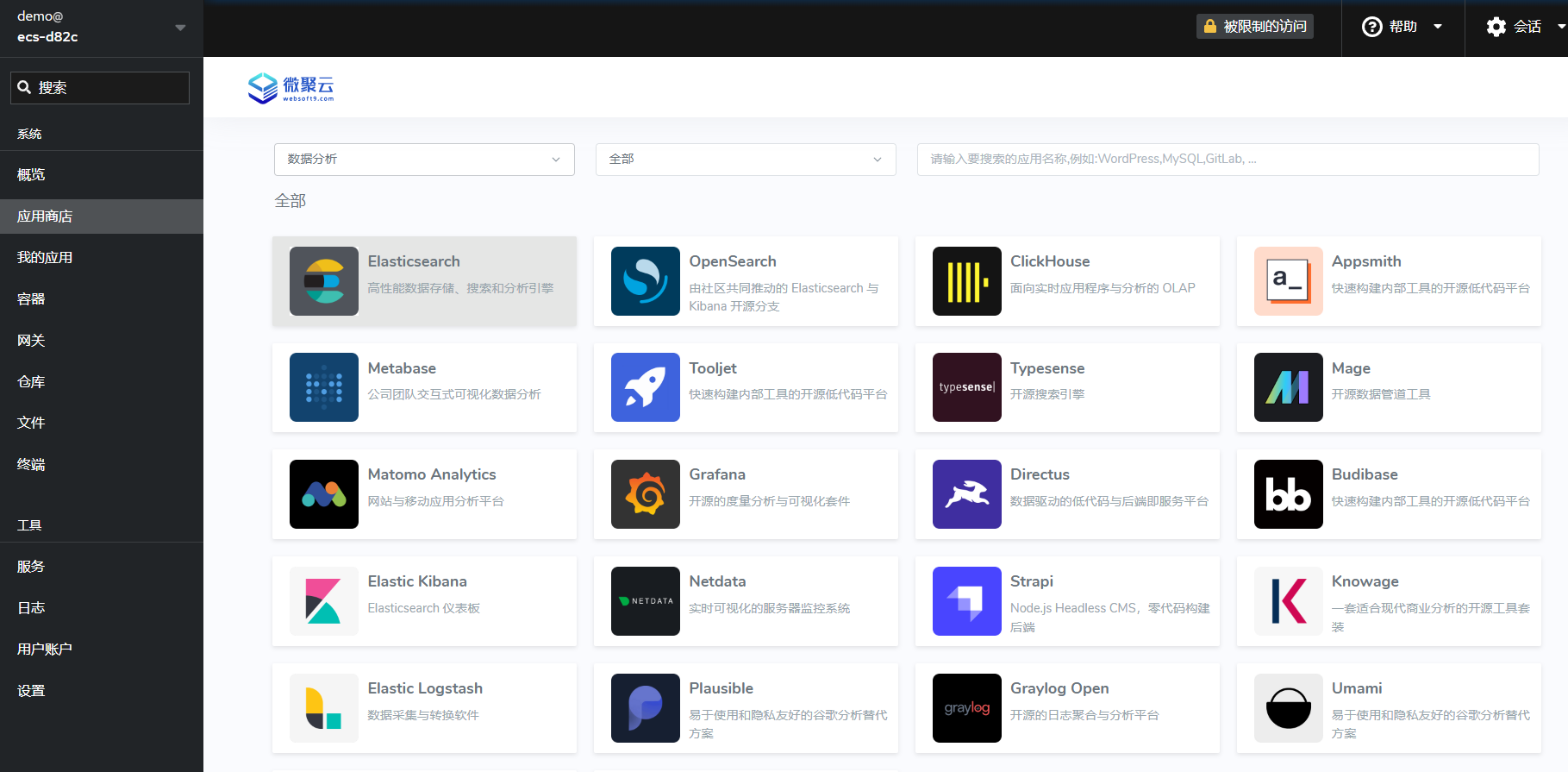Screen dimensions: 1568x772
Task: Click the 会话 label in top bar
Action: click(1527, 27)
